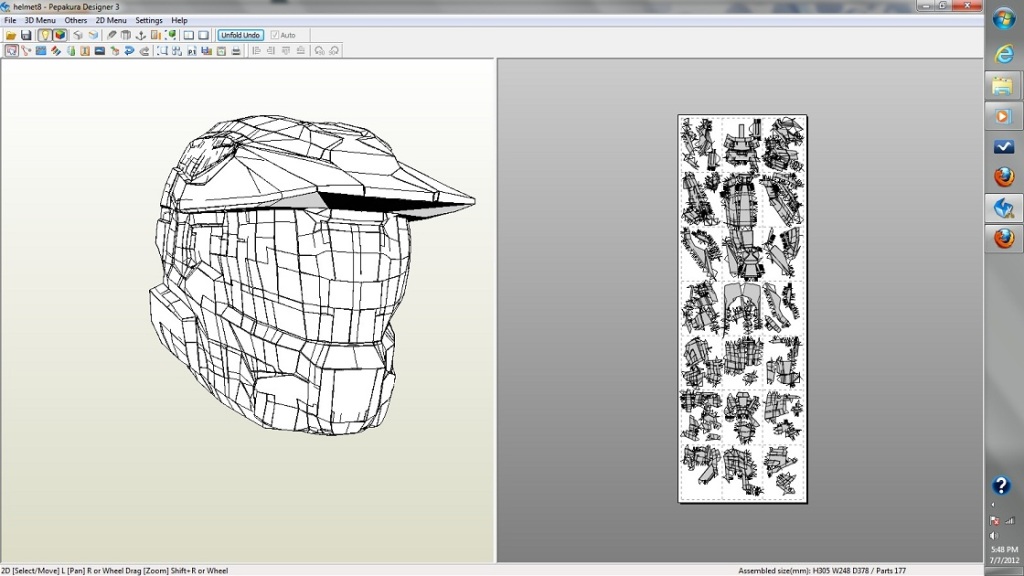Click the Save floppy disk icon
This screenshot has height=576, width=1024.
point(26,35)
